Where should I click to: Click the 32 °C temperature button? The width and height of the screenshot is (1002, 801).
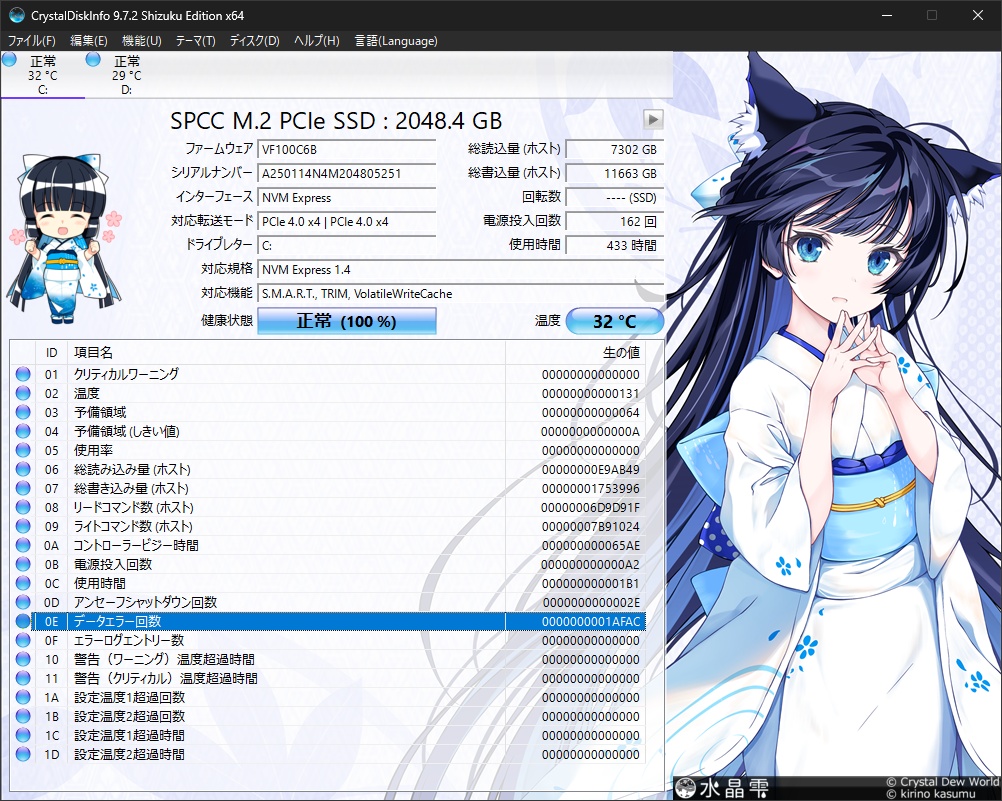coord(614,322)
